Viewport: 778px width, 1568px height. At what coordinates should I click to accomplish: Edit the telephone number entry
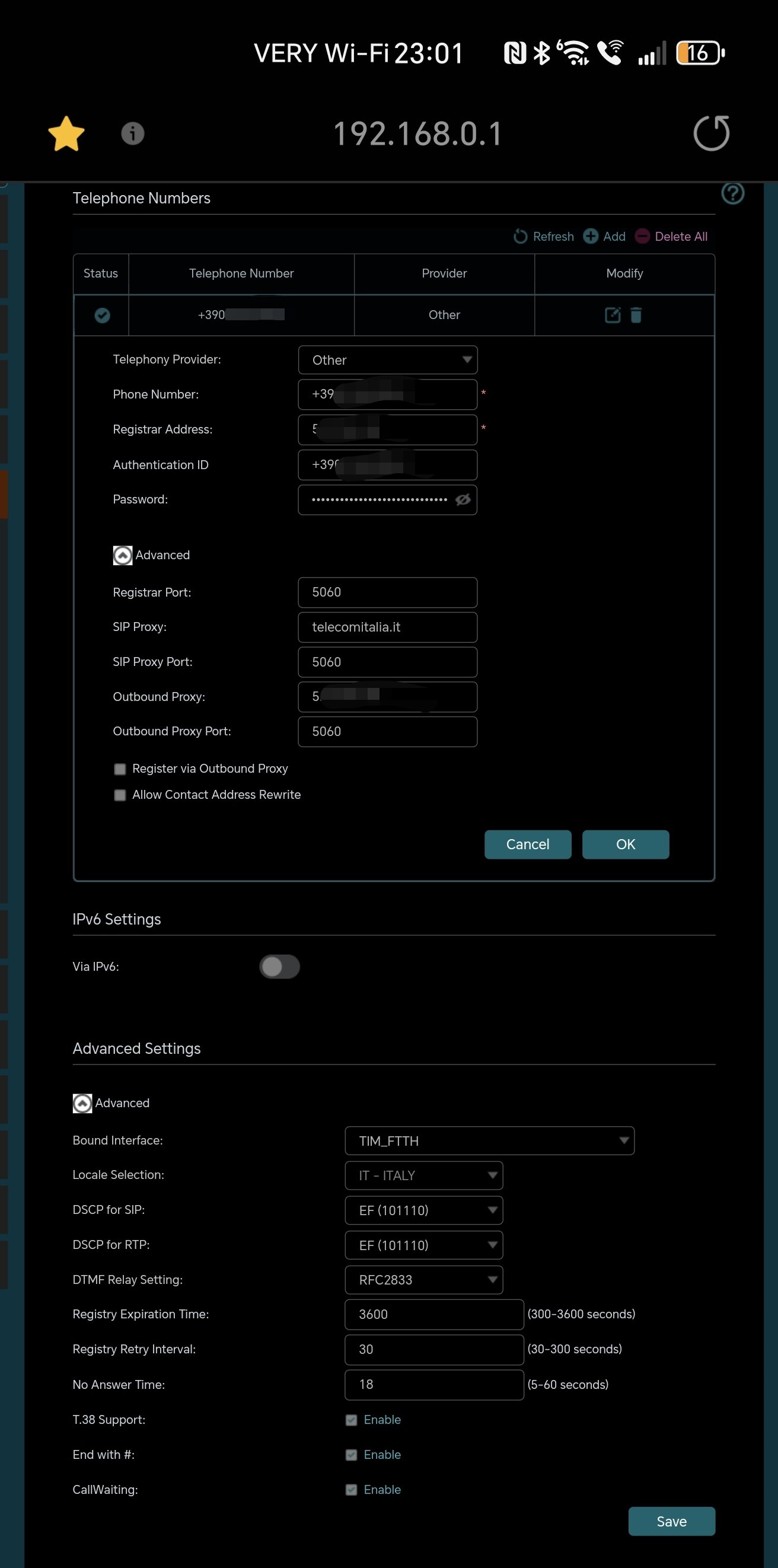(x=613, y=315)
